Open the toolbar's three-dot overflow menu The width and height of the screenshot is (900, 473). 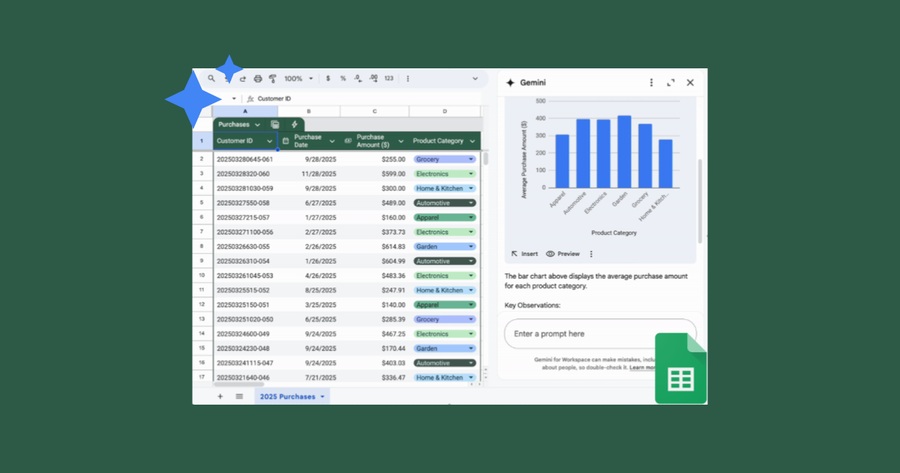pyautogui.click(x=408, y=79)
